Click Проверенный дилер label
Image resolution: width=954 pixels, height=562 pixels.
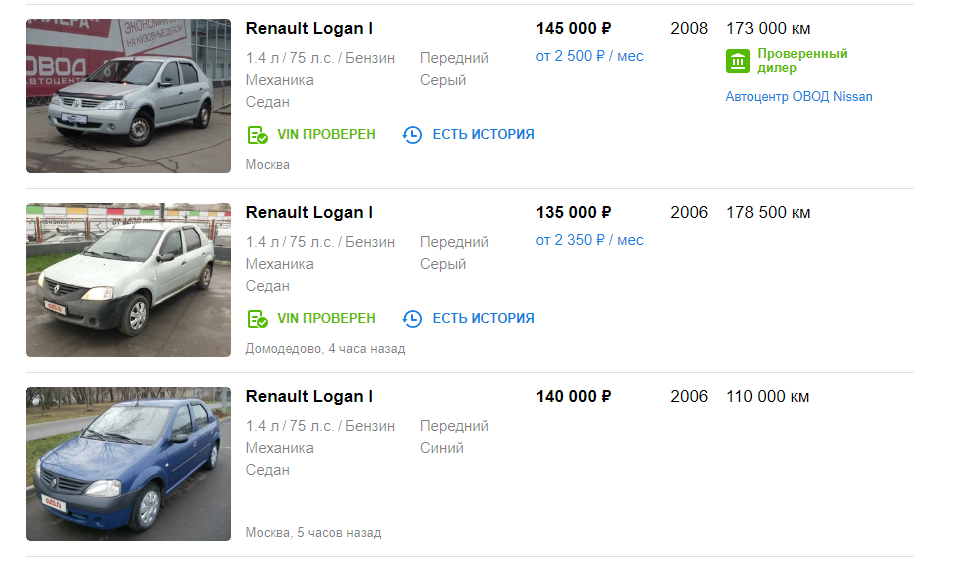(x=802, y=61)
